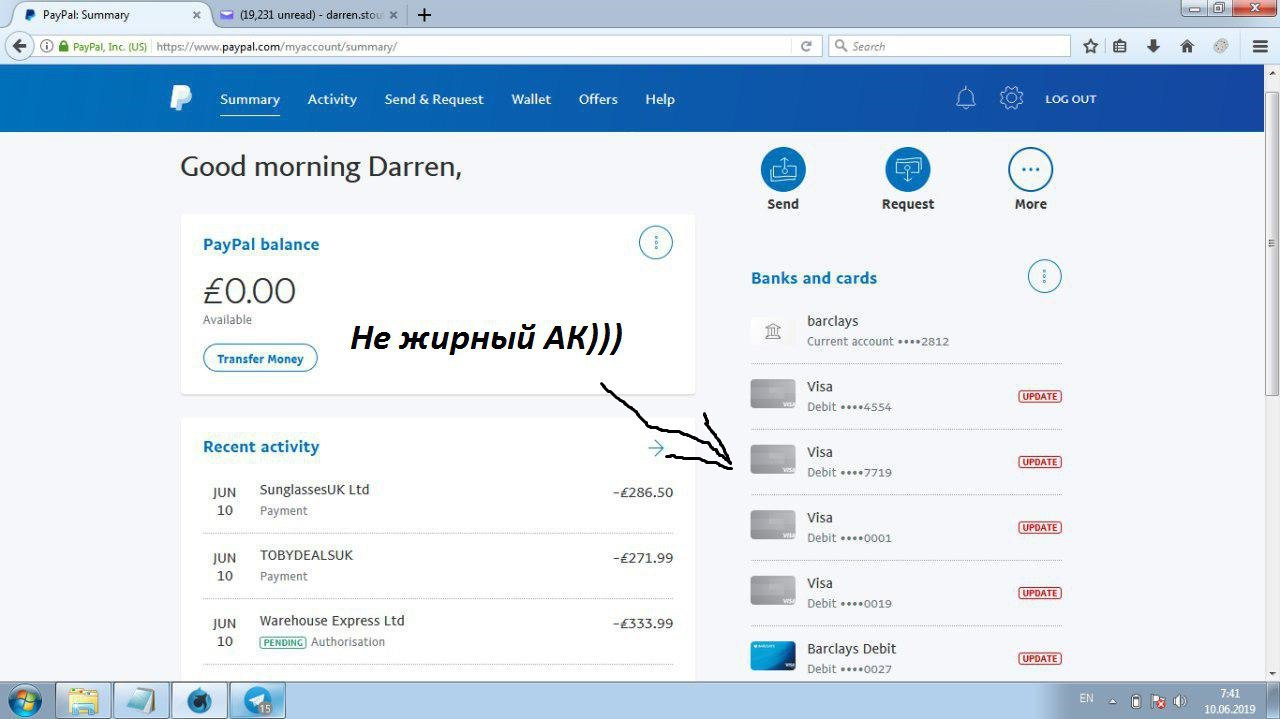Open the SunglassesUK Ltd payment
1280x719 pixels.
pyautogui.click(x=438, y=500)
